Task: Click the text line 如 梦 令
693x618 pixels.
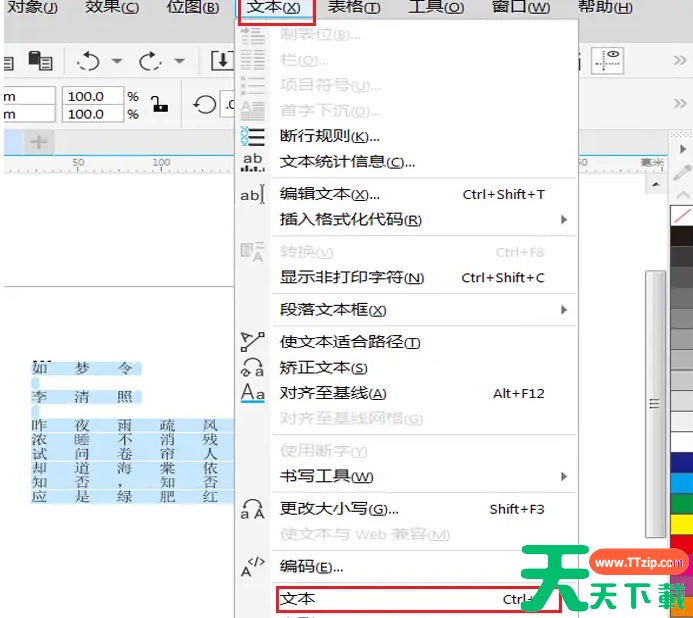Action: tap(87, 368)
